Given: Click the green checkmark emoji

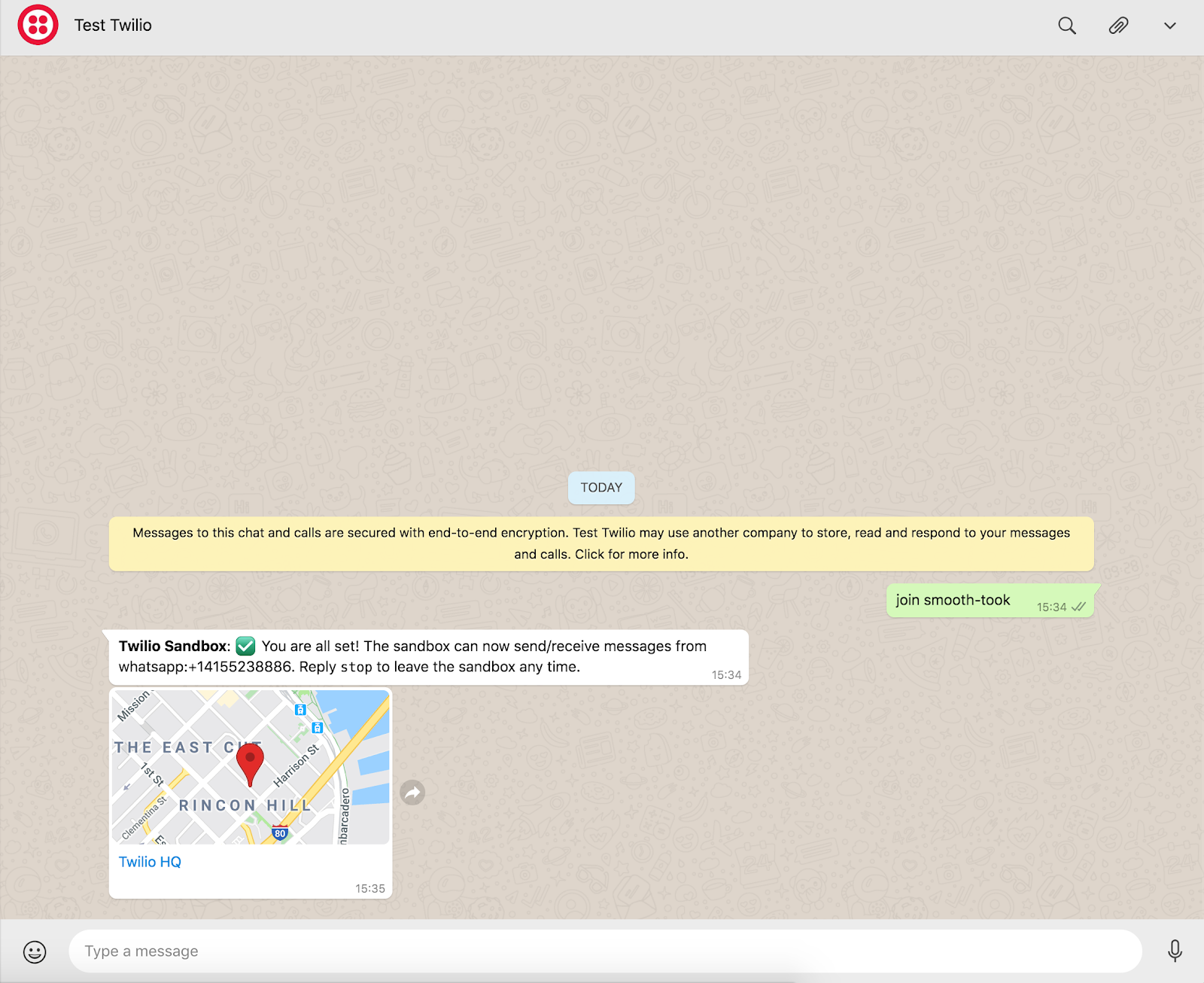Looking at the screenshot, I should coord(245,646).
